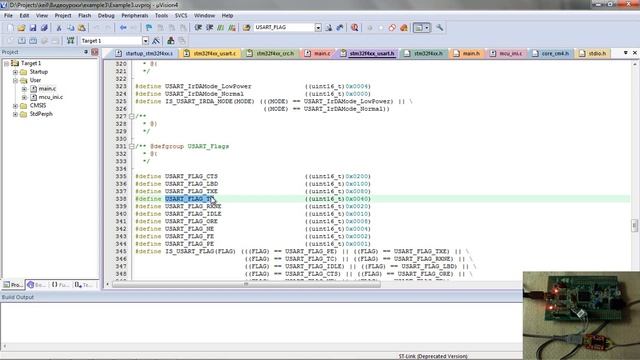Select the Books panel tab
Viewport: 640px width, 360px height.
tap(37, 284)
